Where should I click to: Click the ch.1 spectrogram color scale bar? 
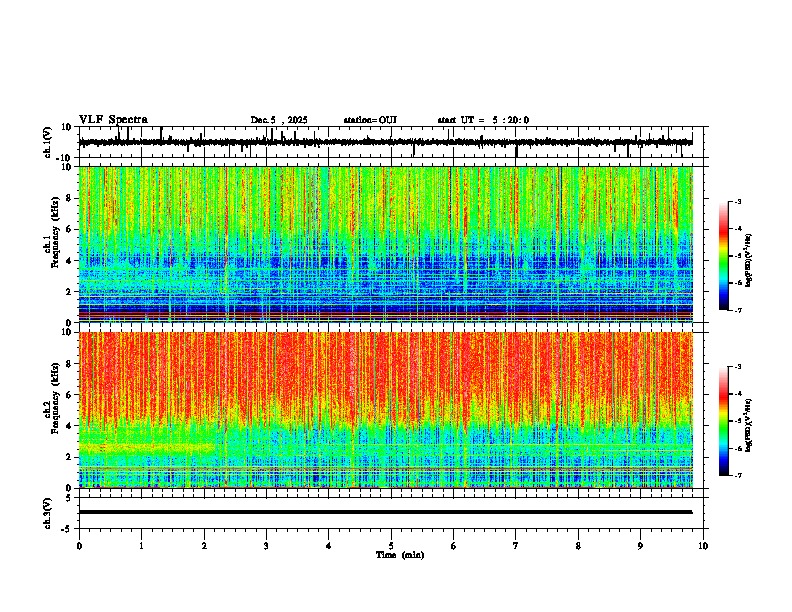tap(723, 256)
